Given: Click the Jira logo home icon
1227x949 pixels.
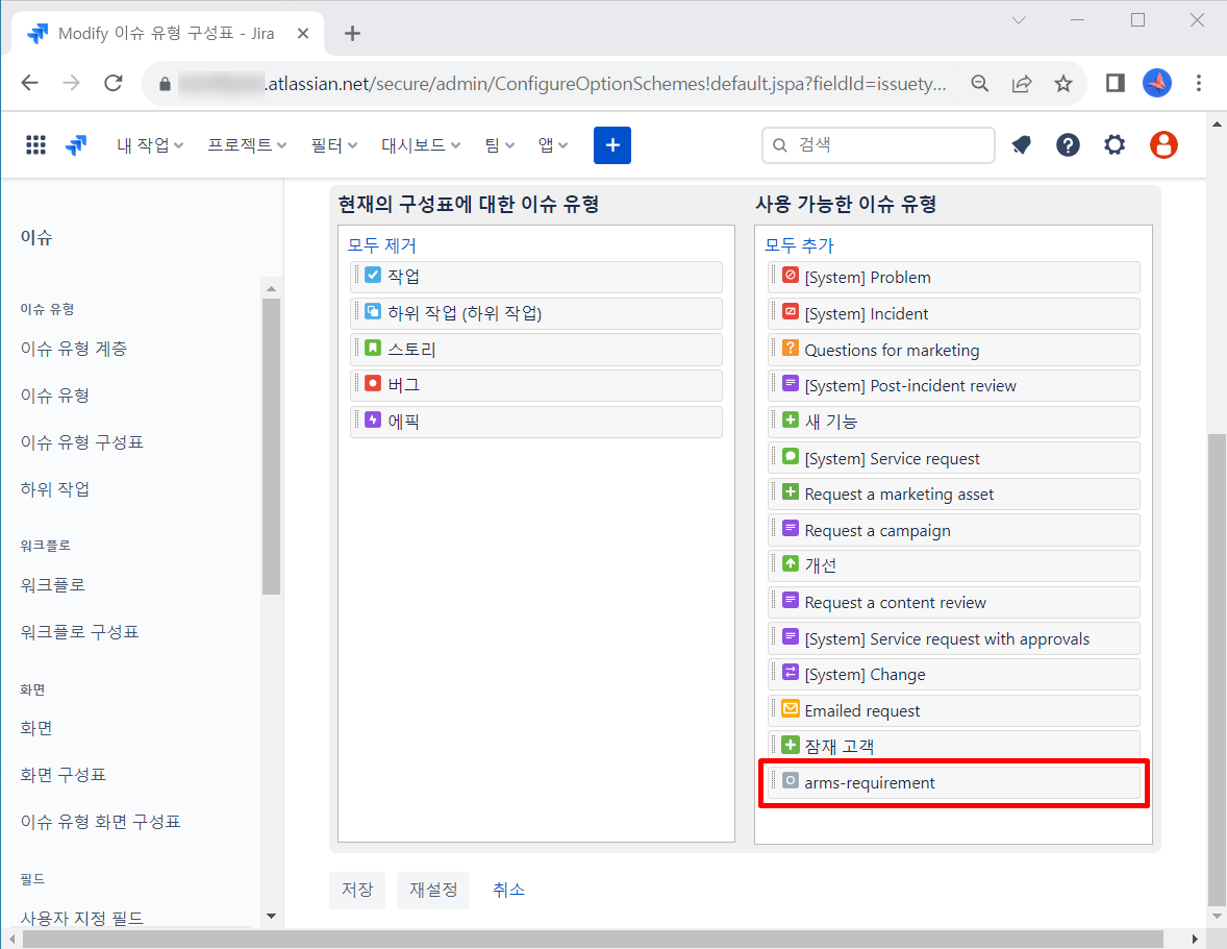Looking at the screenshot, I should 76,145.
